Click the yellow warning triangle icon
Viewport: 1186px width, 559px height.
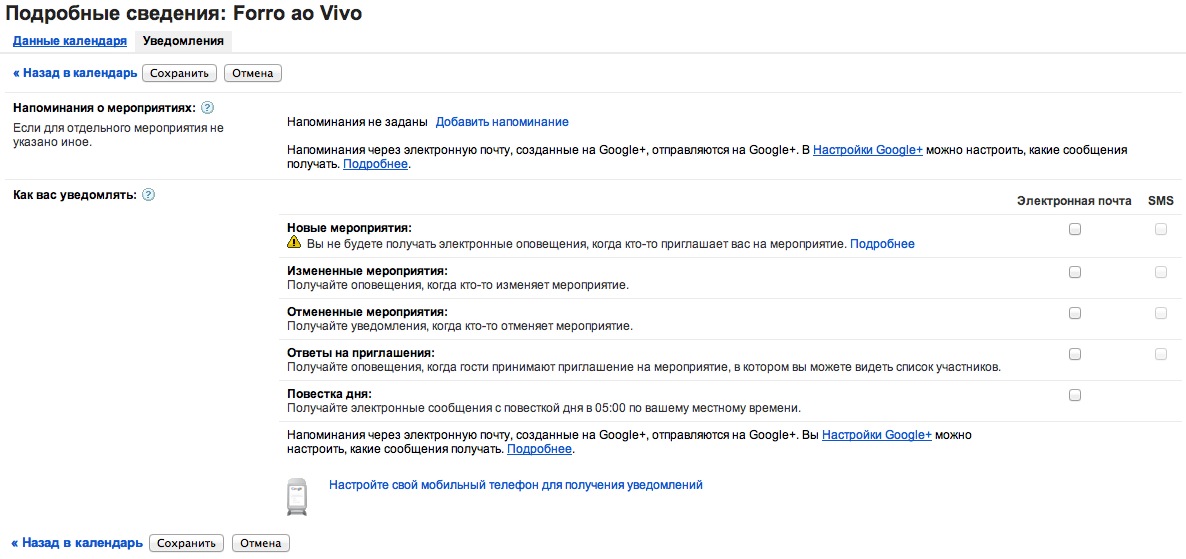(x=294, y=243)
